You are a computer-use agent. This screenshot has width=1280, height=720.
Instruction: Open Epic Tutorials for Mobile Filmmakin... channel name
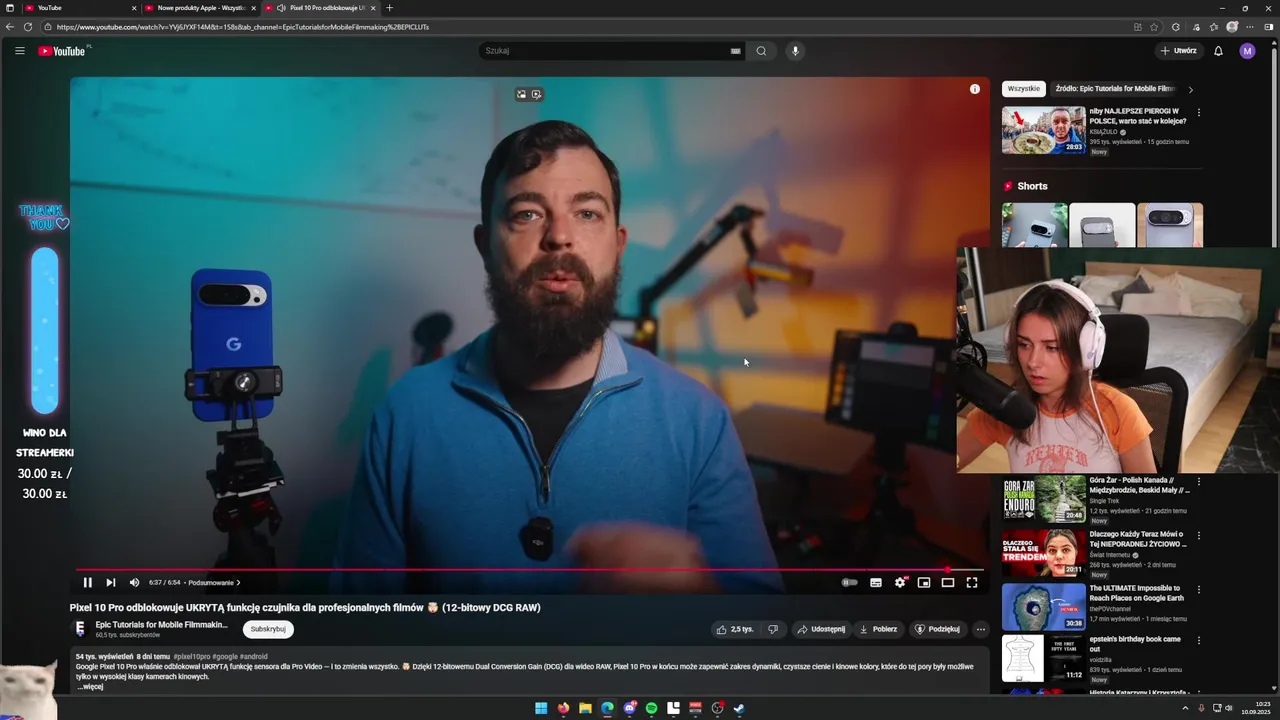162,625
